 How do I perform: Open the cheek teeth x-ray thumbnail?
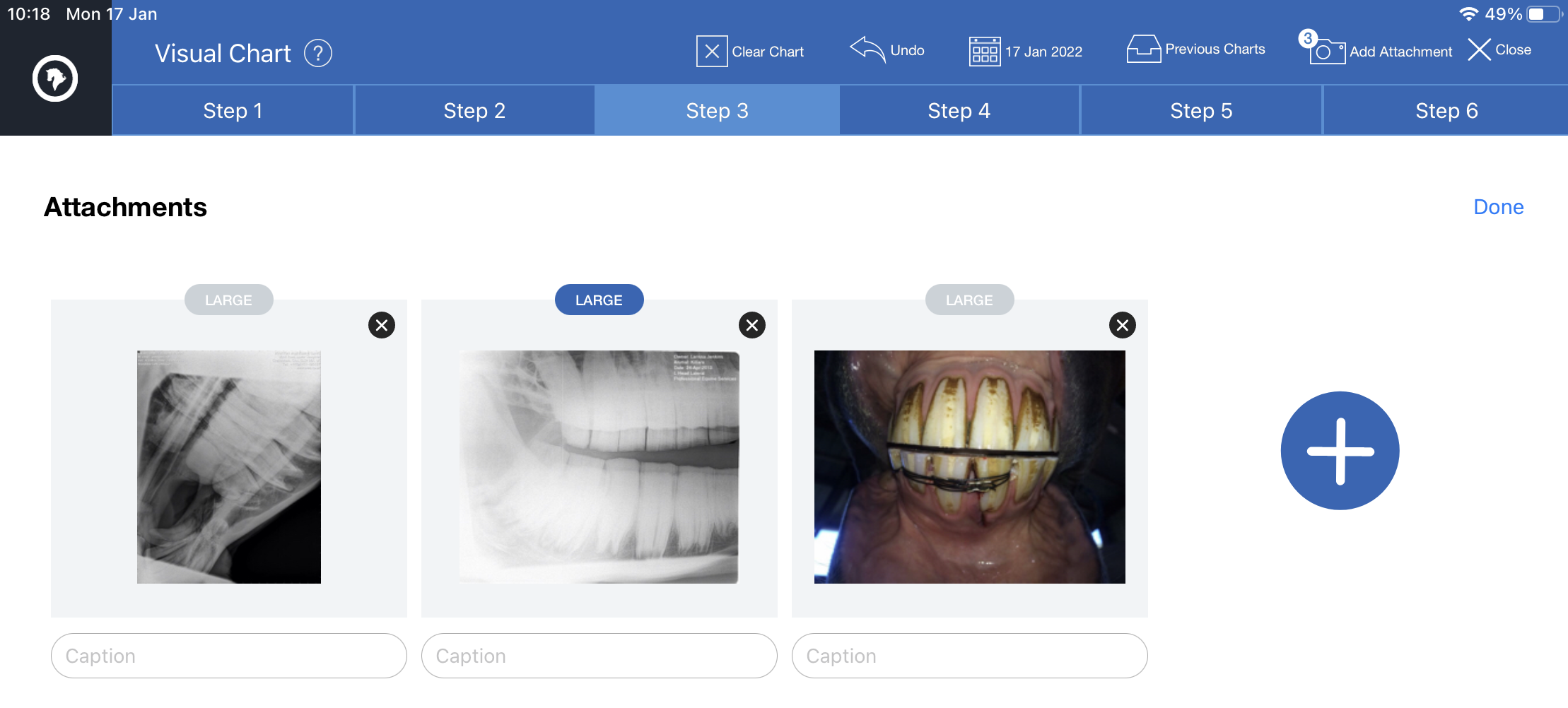[x=599, y=467]
